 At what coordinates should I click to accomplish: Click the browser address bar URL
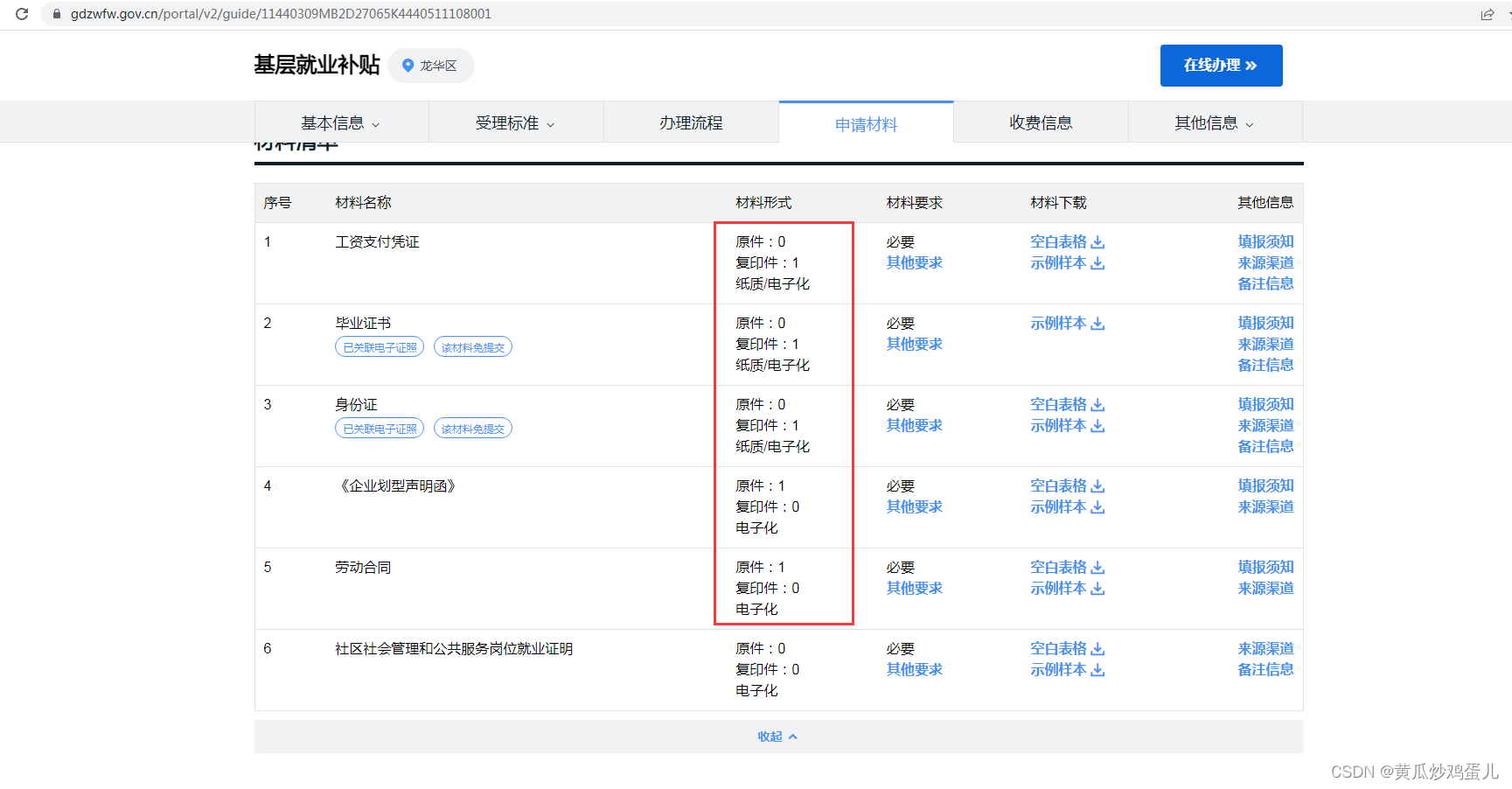281,14
